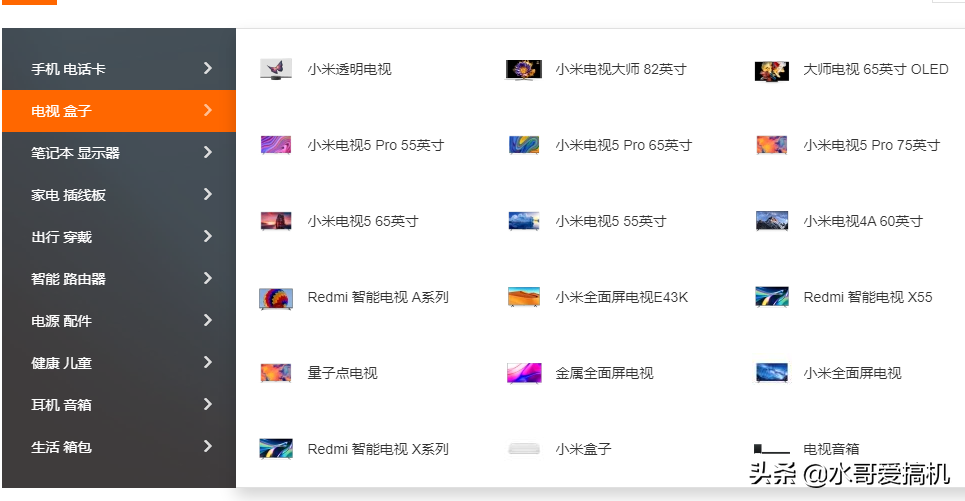This screenshot has width=965, height=501.
Task: Open the 出行 穿戴 category
Action: (x=119, y=237)
